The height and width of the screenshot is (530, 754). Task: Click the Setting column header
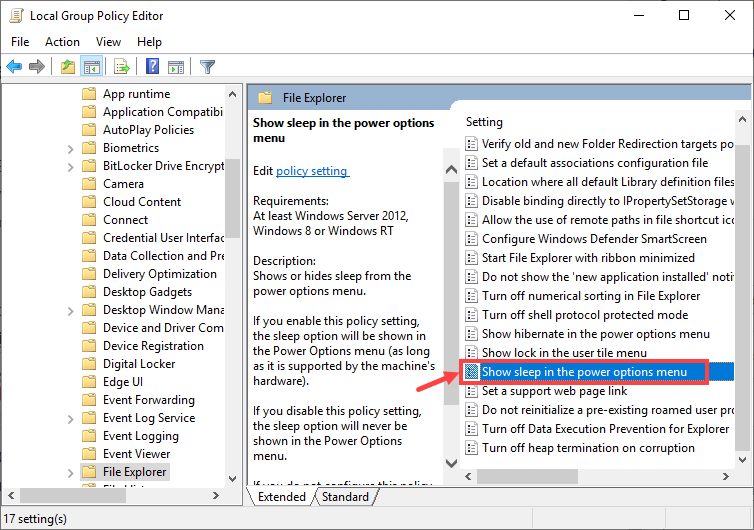pos(485,122)
